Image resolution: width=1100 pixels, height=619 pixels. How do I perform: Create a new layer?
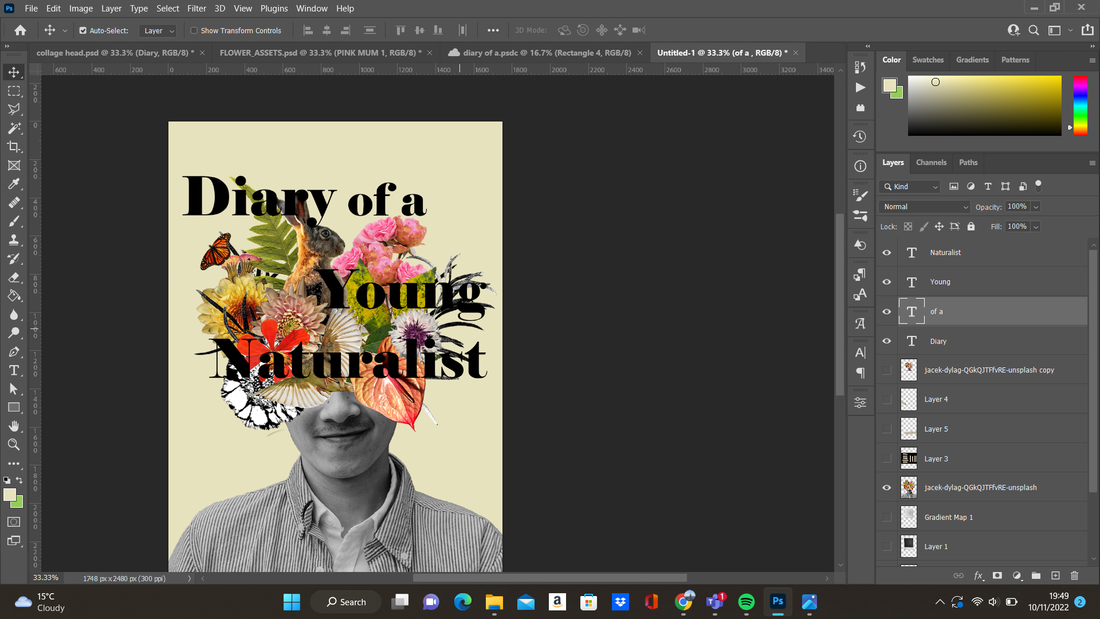1055,575
